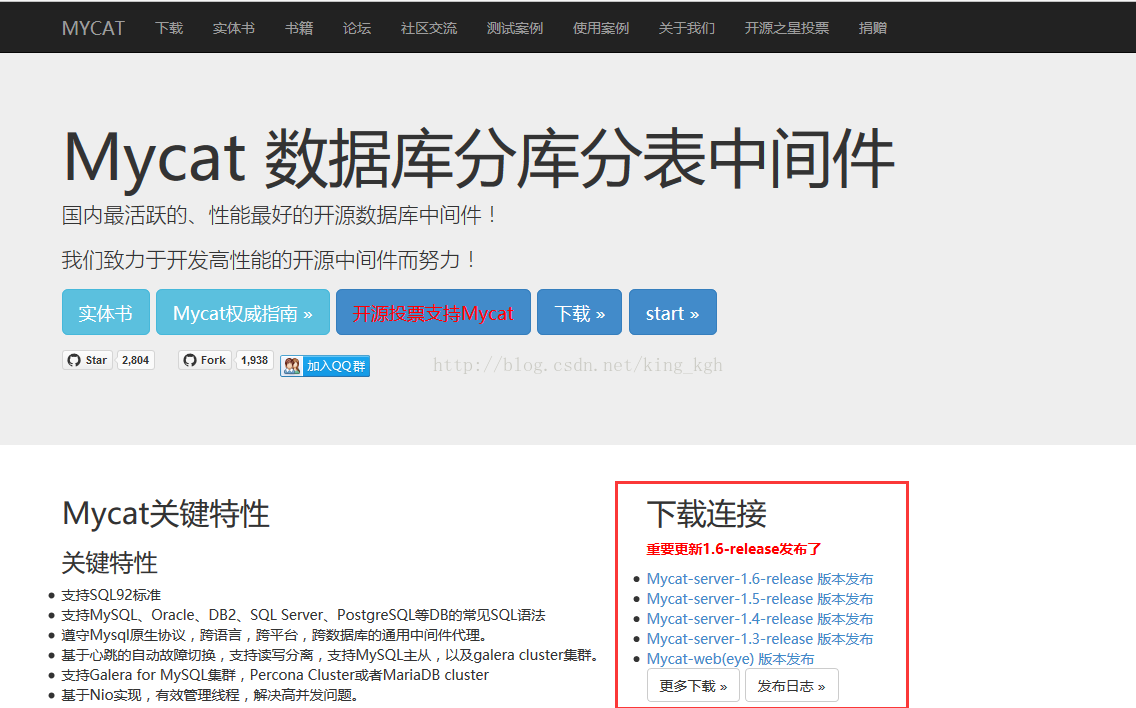Image resolution: width=1136 pixels, height=708 pixels.
Task: Click the light blue 实体书 button
Action: pos(106,312)
